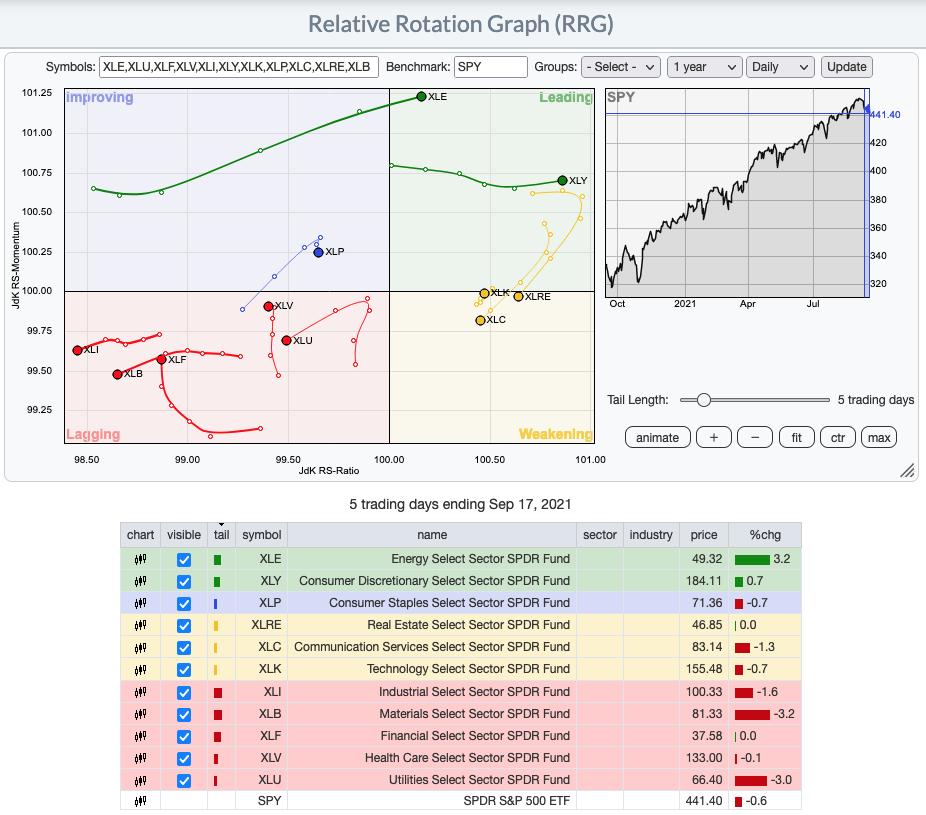This screenshot has width=926, height=815.
Task: Click the XLK tail indicator in the table
Action: (216, 670)
